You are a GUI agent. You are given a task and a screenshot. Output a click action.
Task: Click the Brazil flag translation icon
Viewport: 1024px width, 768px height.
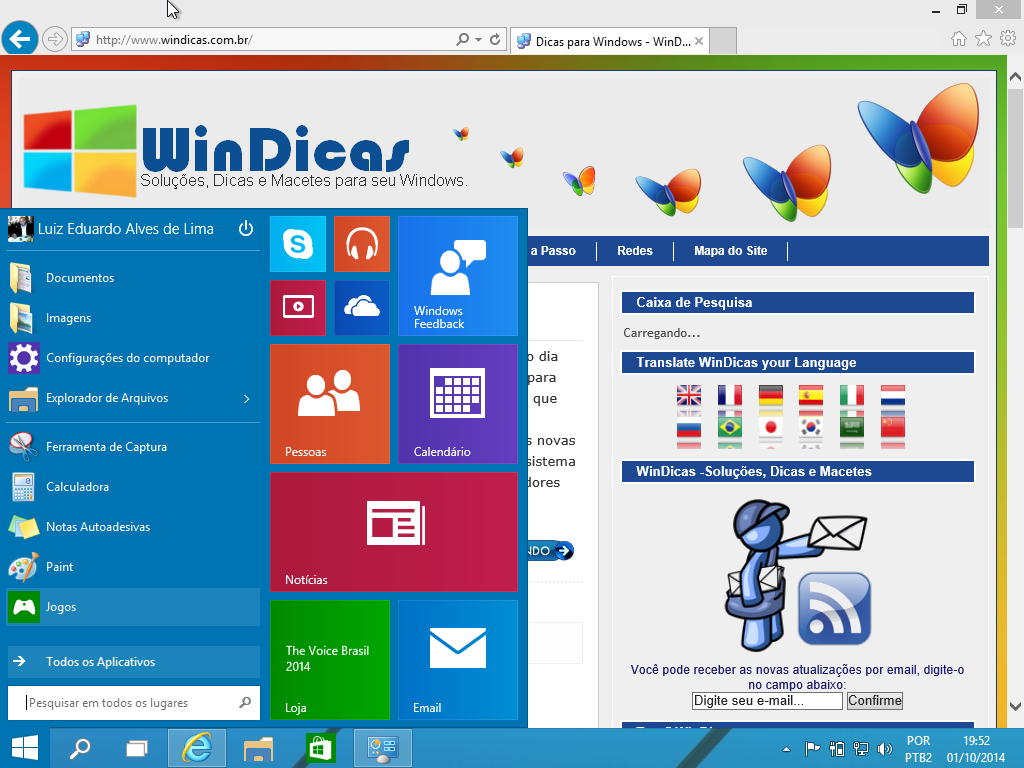click(729, 427)
